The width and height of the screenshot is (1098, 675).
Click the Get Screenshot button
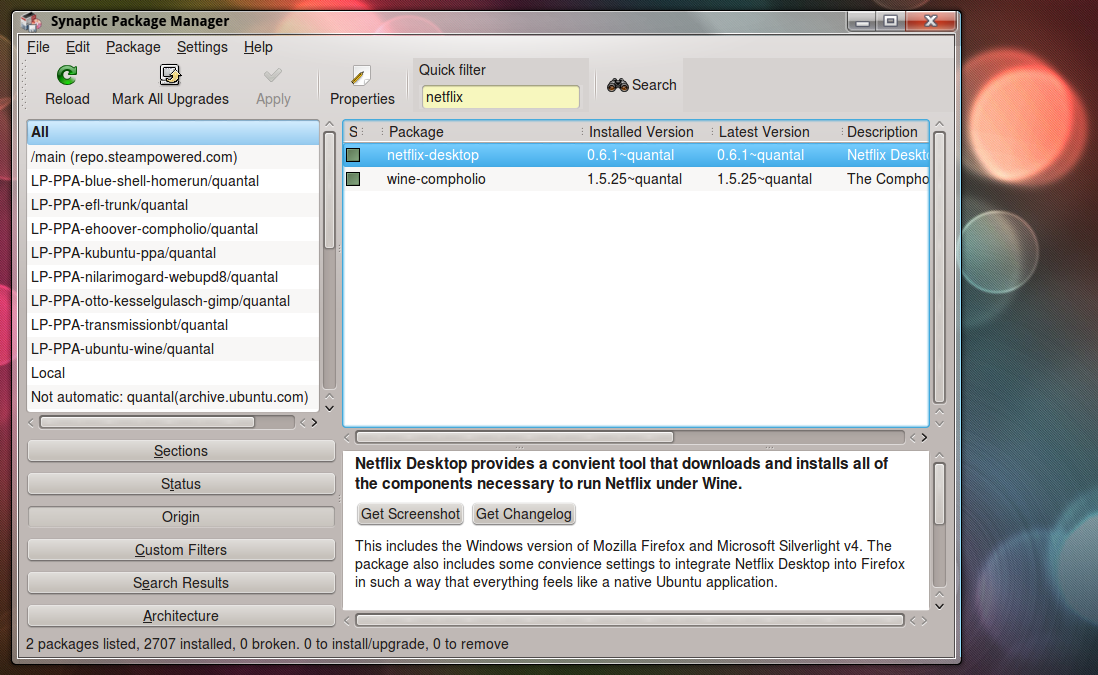point(410,514)
